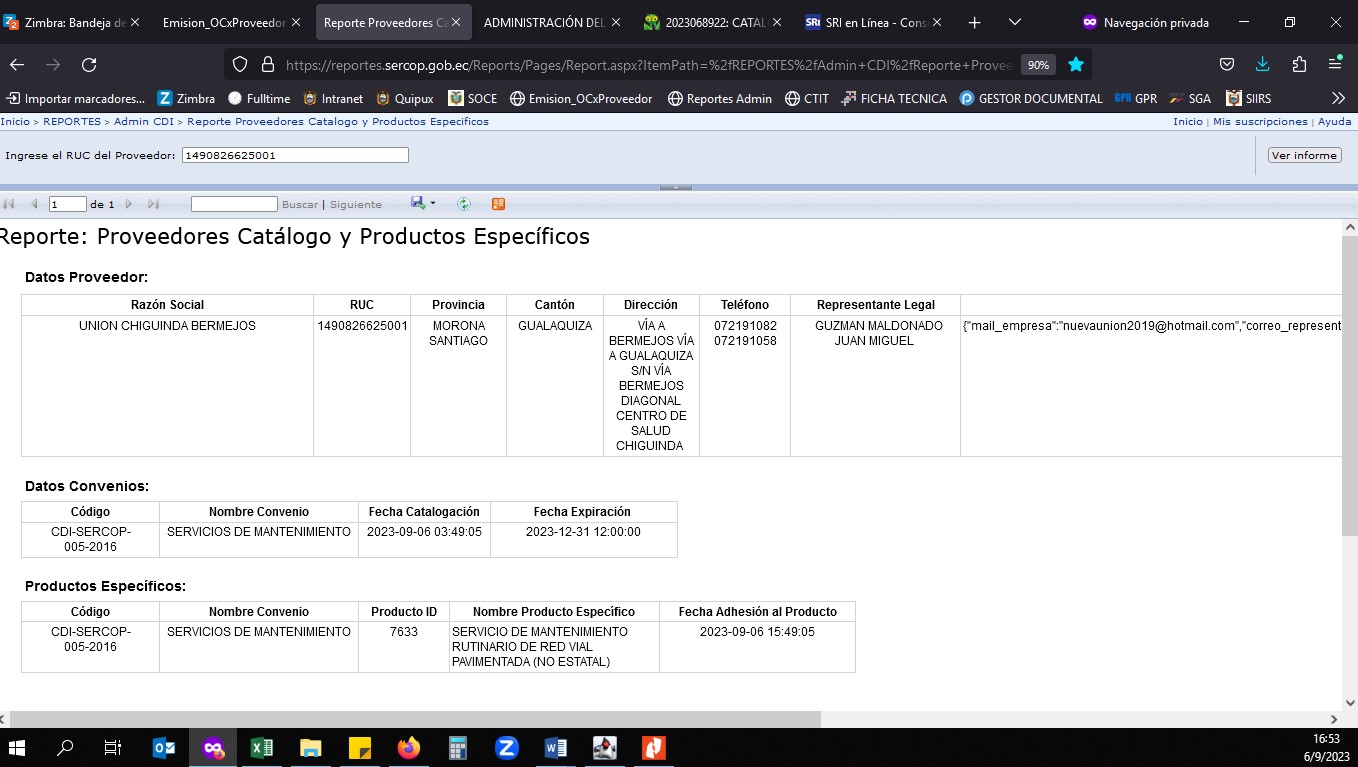
Task: Open the extensions puzzle icon
Action: click(x=1299, y=64)
